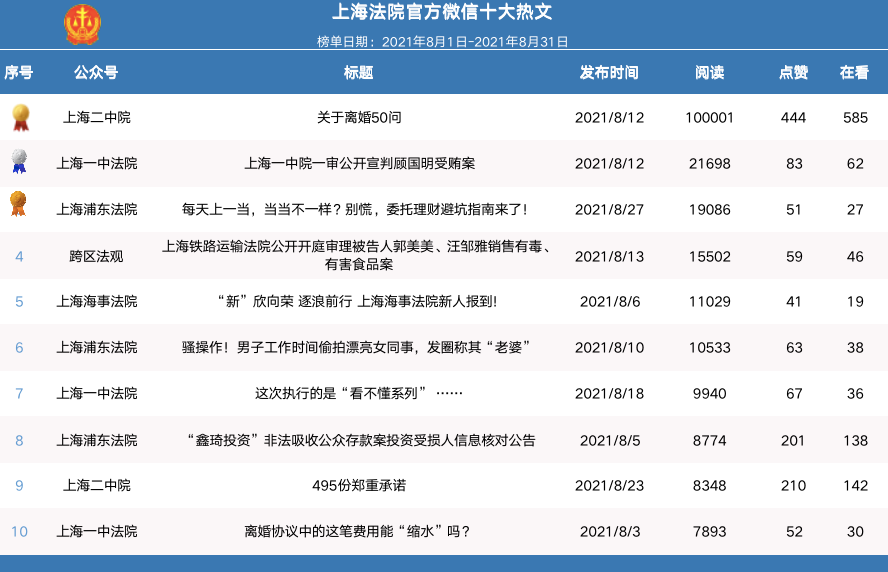Click rank number 6
The height and width of the screenshot is (572, 888).
19,347
